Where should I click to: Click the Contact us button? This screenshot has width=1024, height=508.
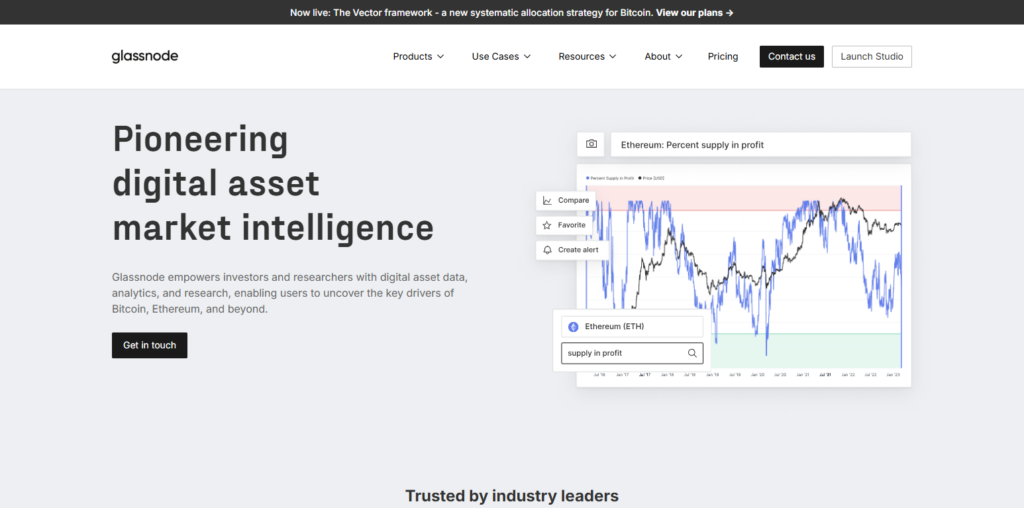(x=792, y=56)
